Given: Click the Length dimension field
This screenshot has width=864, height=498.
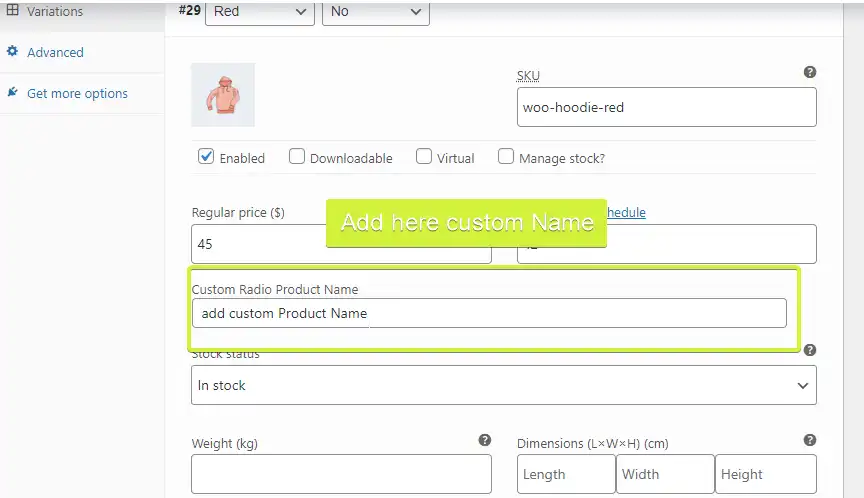Looking at the screenshot, I should pyautogui.click(x=566, y=474).
